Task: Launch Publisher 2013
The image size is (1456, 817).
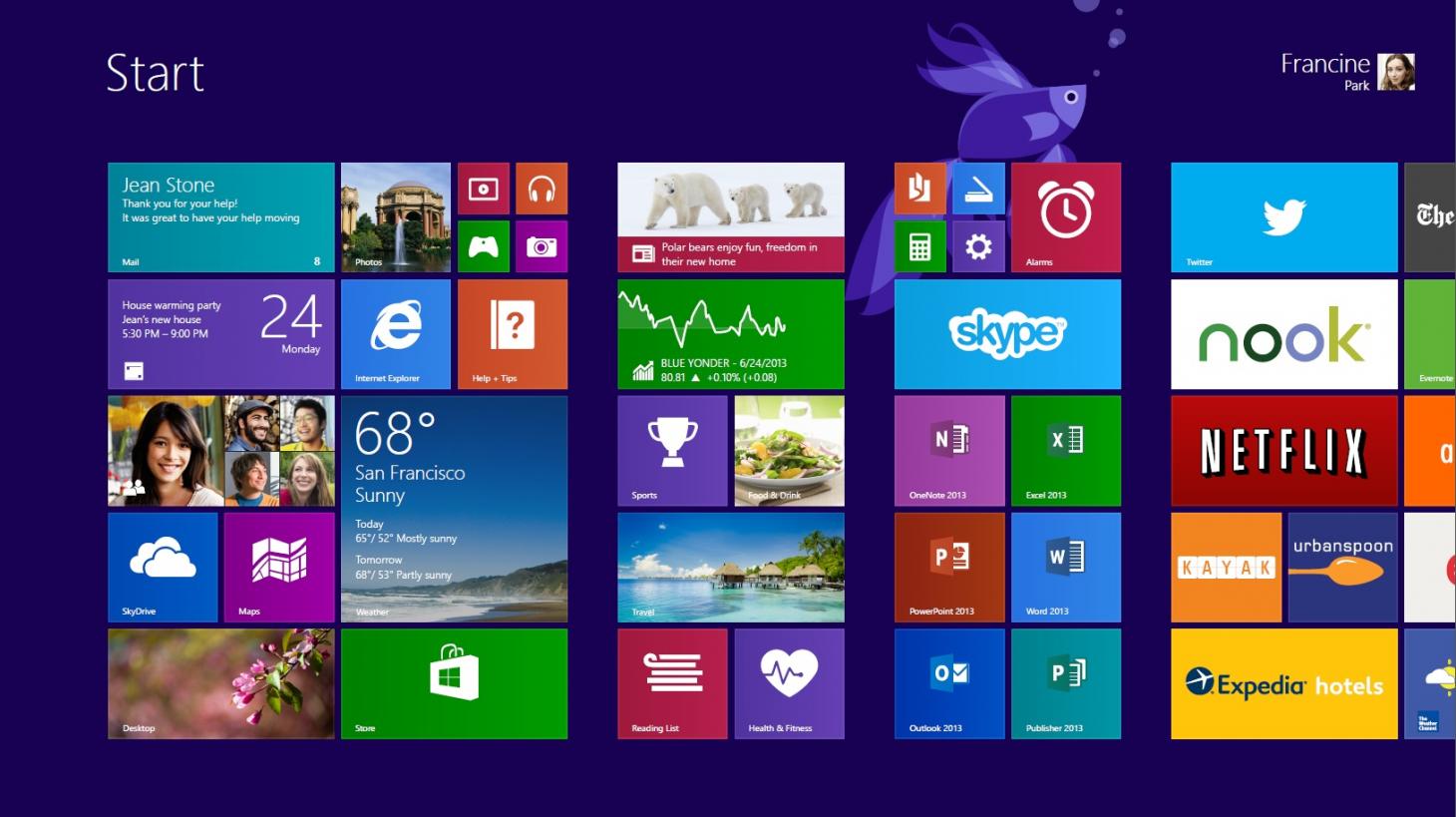Action: (1065, 683)
